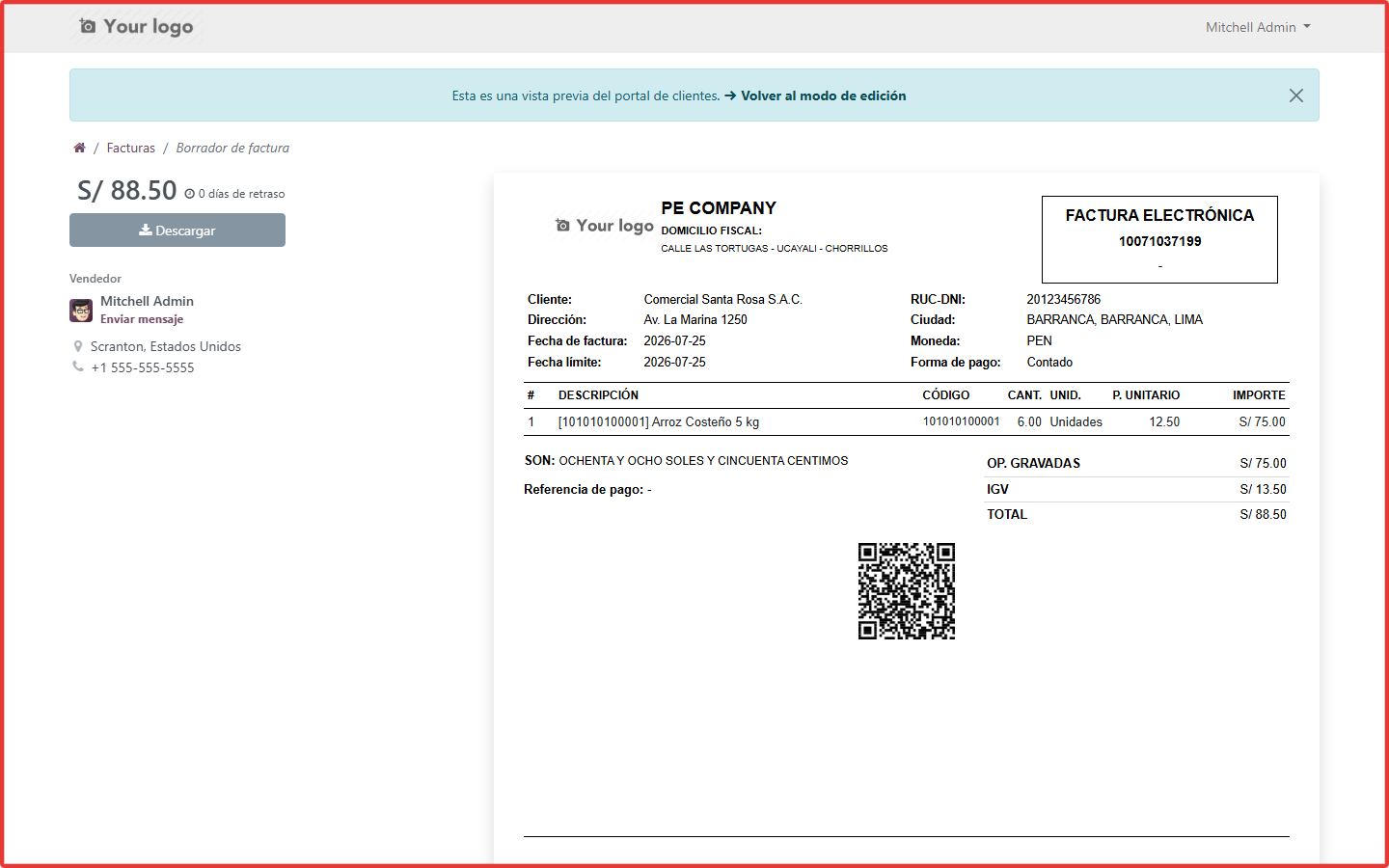Screen dimensions: 1389x868
Task: Click the camera logo icon in header
Action: pos(88,26)
